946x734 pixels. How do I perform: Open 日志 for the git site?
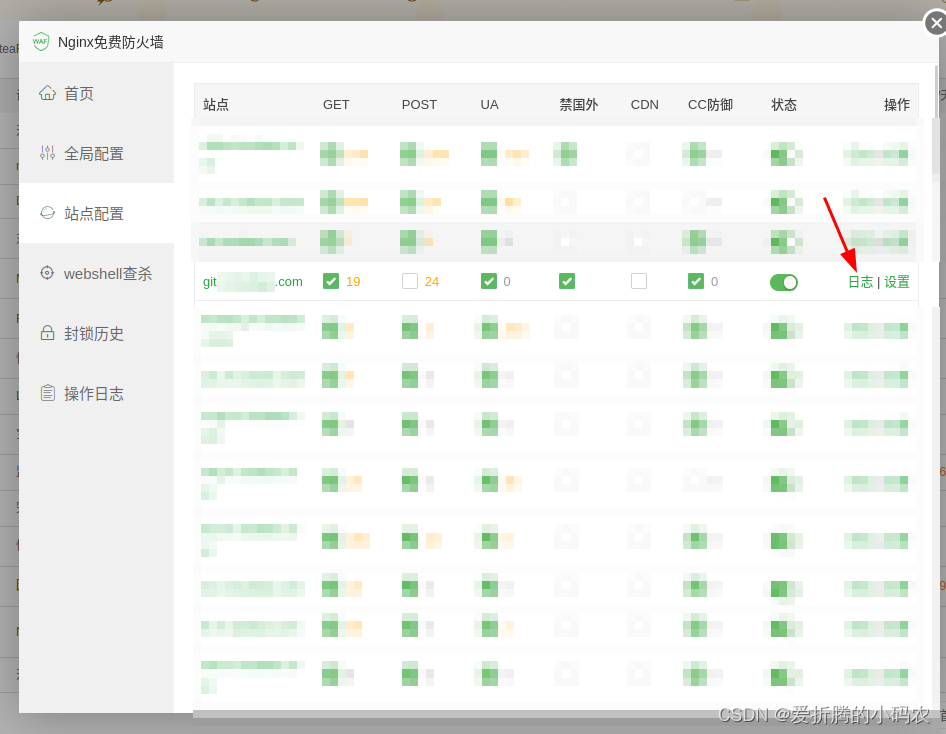point(860,281)
